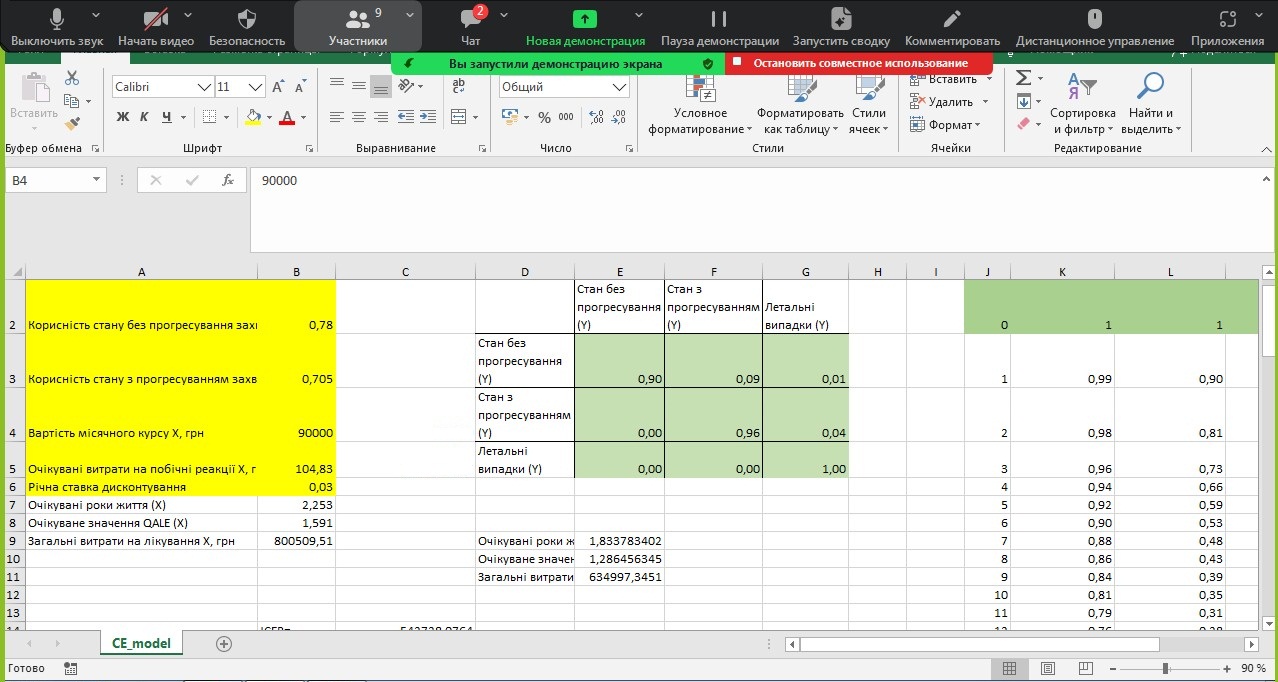Click Запустить сводку button
Viewport: 1278px width, 682px height.
click(841, 27)
